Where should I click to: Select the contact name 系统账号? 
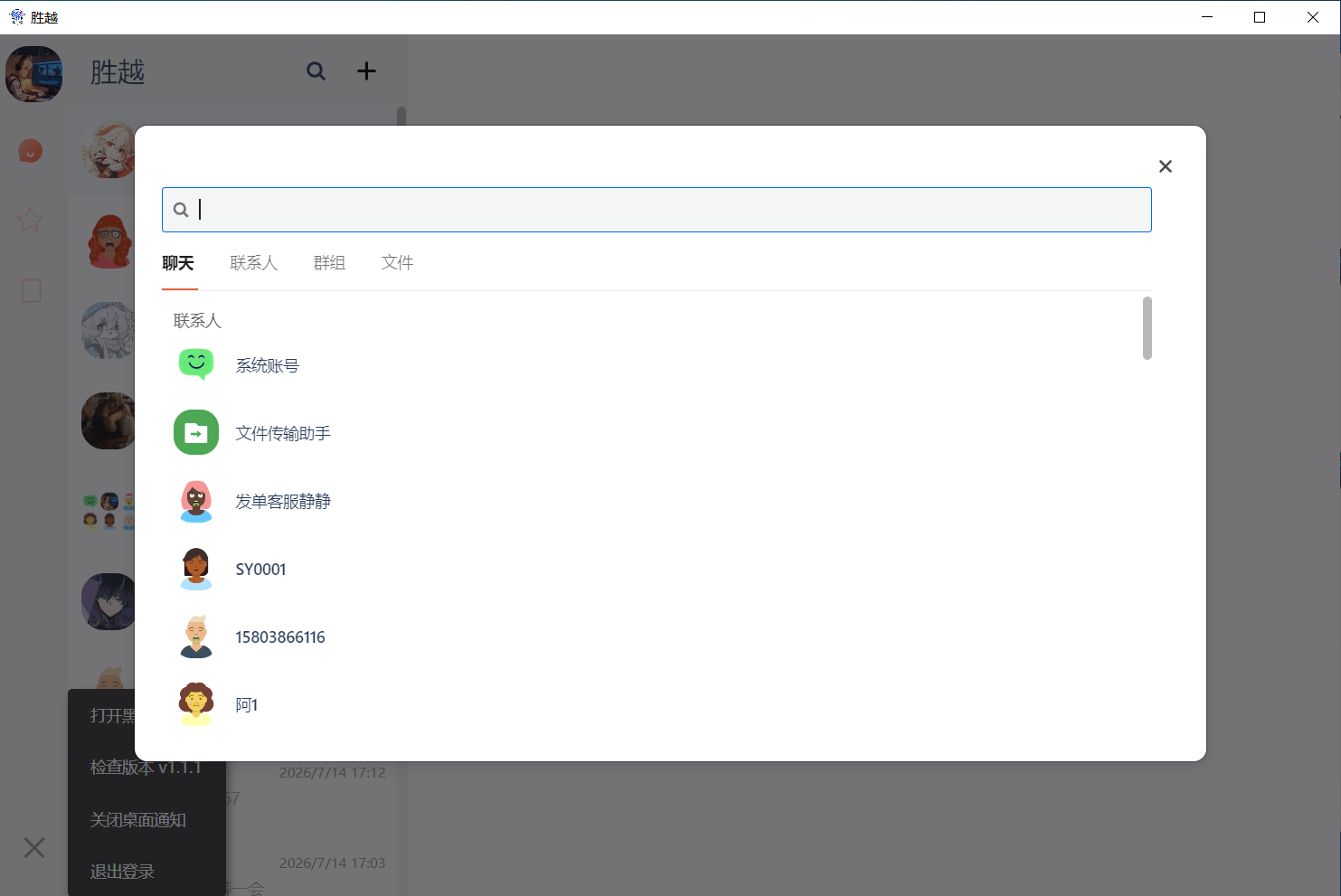(x=267, y=365)
